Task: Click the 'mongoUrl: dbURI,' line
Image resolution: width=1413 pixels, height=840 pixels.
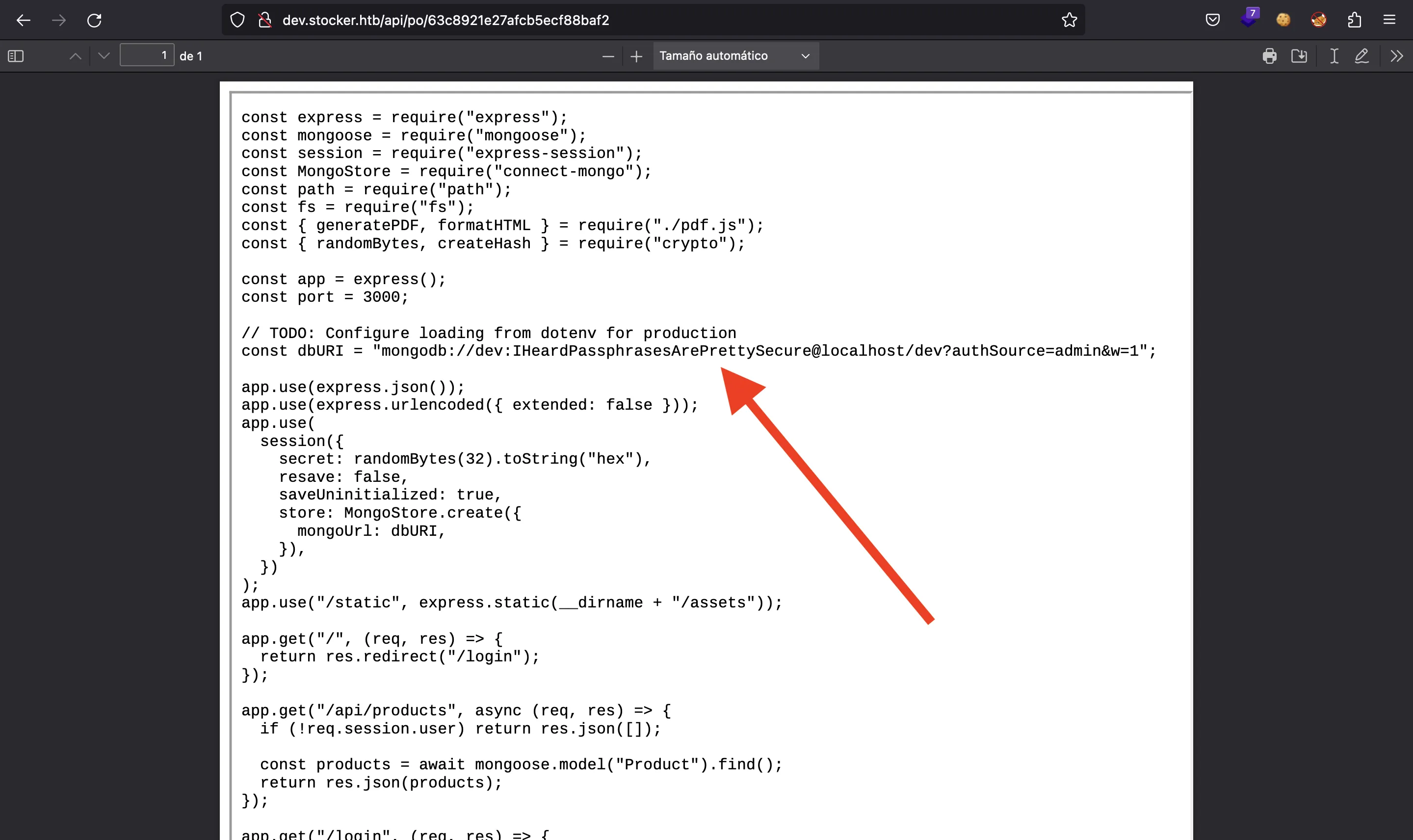Action: click(372, 531)
